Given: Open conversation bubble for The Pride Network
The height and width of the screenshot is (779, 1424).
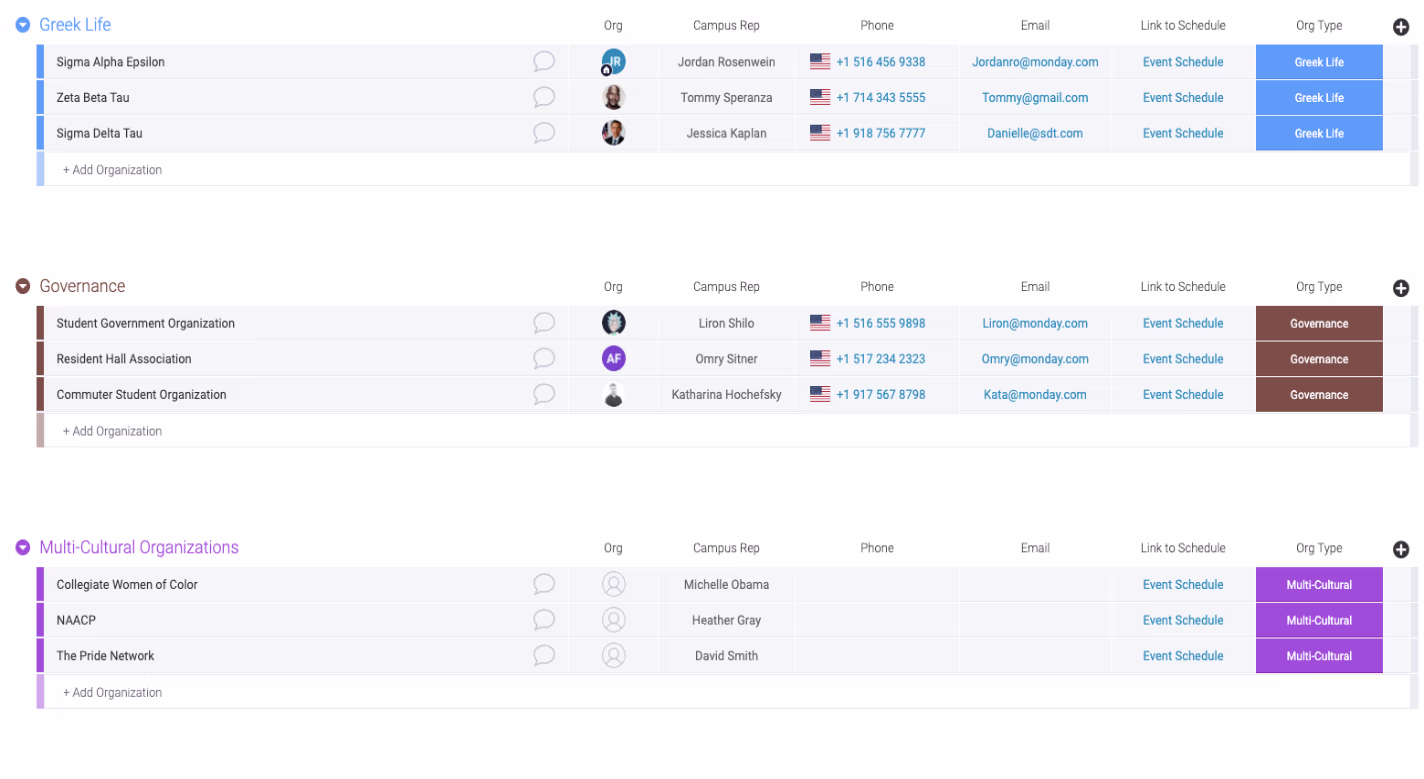Looking at the screenshot, I should [x=544, y=655].
